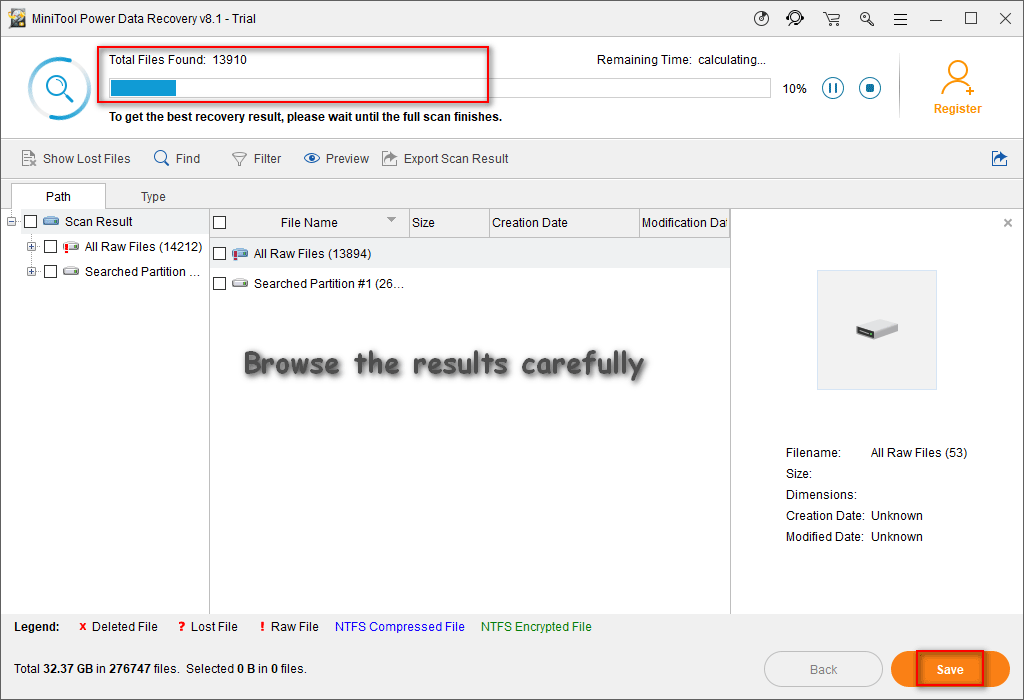Image resolution: width=1024 pixels, height=700 pixels.
Task: Click the Save button
Action: (x=950, y=669)
